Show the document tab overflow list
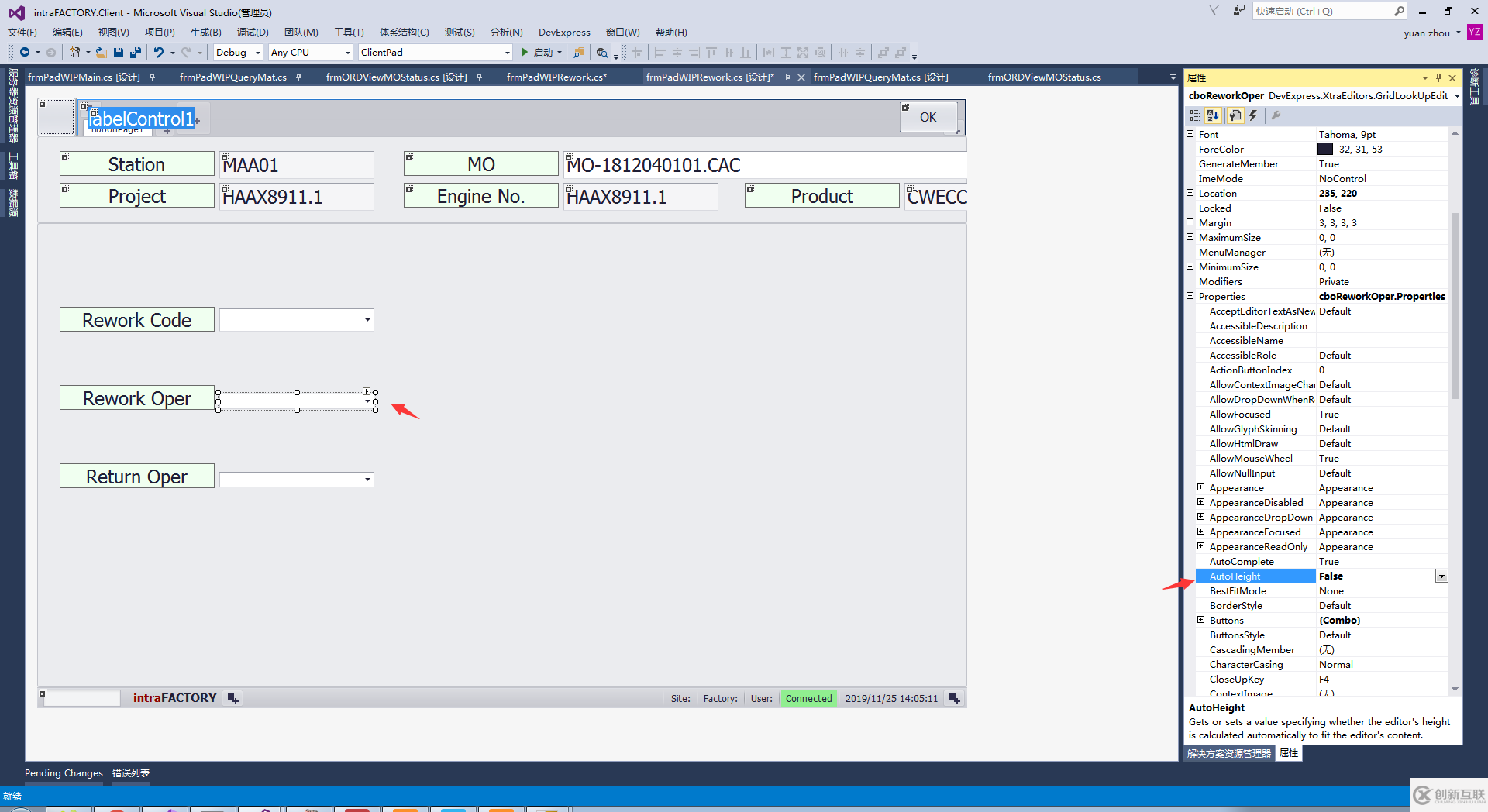This screenshot has height=812, width=1488. [x=1173, y=77]
